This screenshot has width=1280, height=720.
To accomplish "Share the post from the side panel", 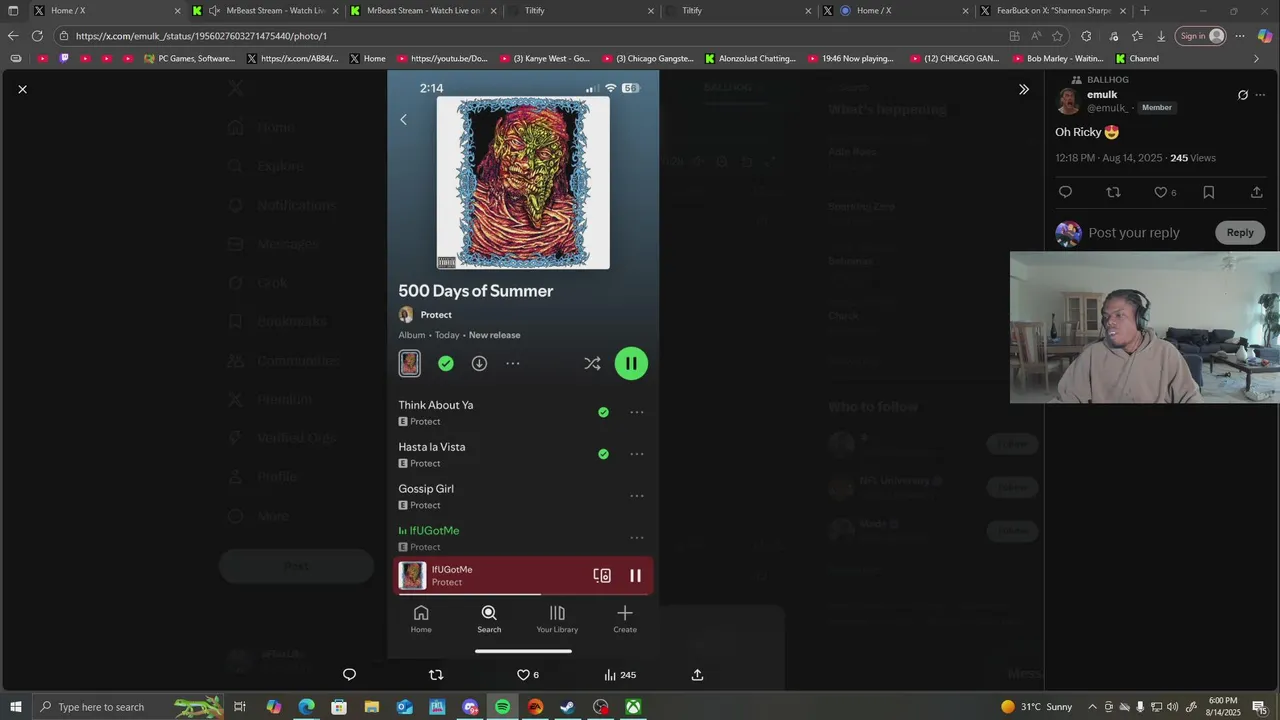I will click(1256, 192).
